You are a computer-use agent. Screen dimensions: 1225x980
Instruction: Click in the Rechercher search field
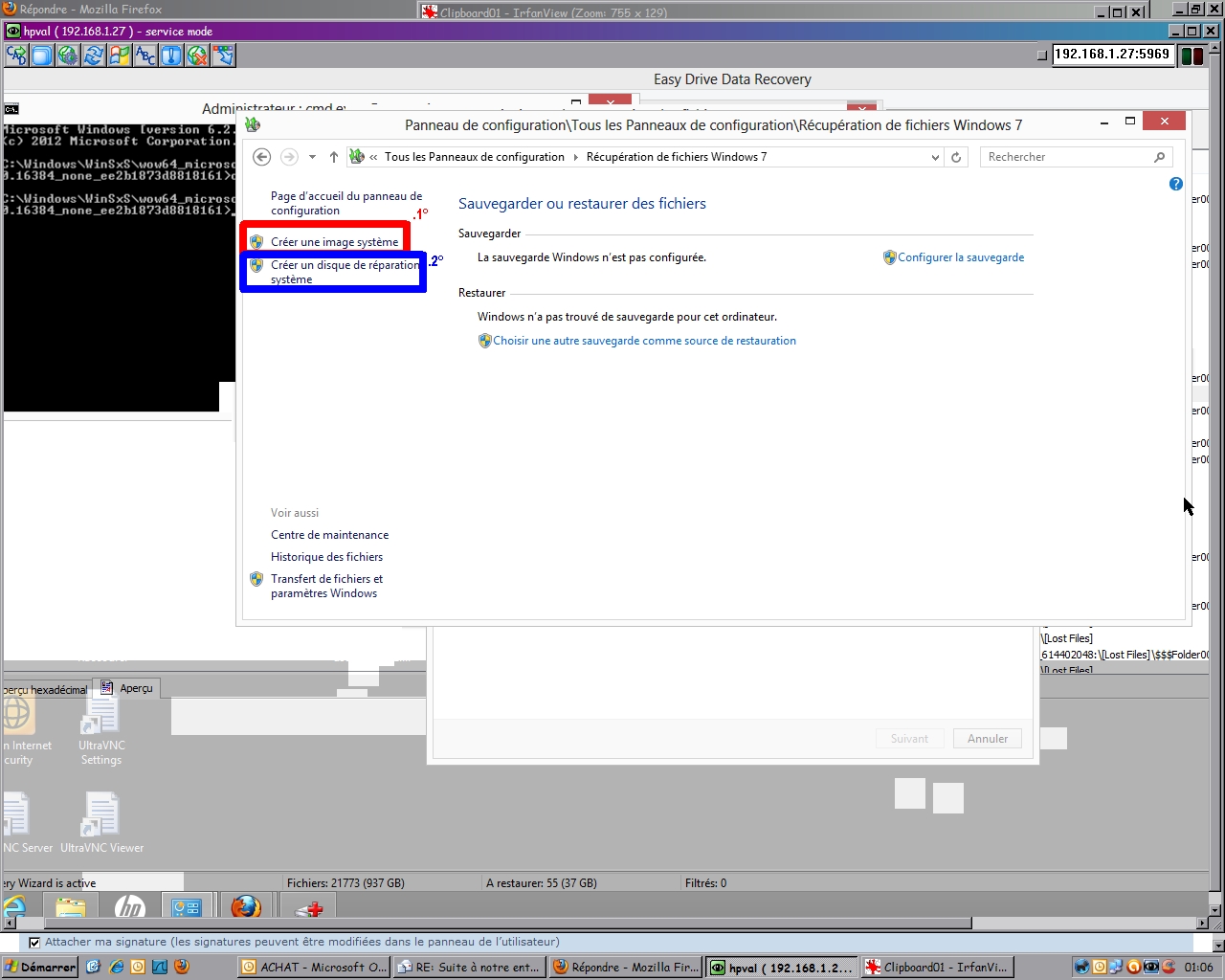(1065, 157)
